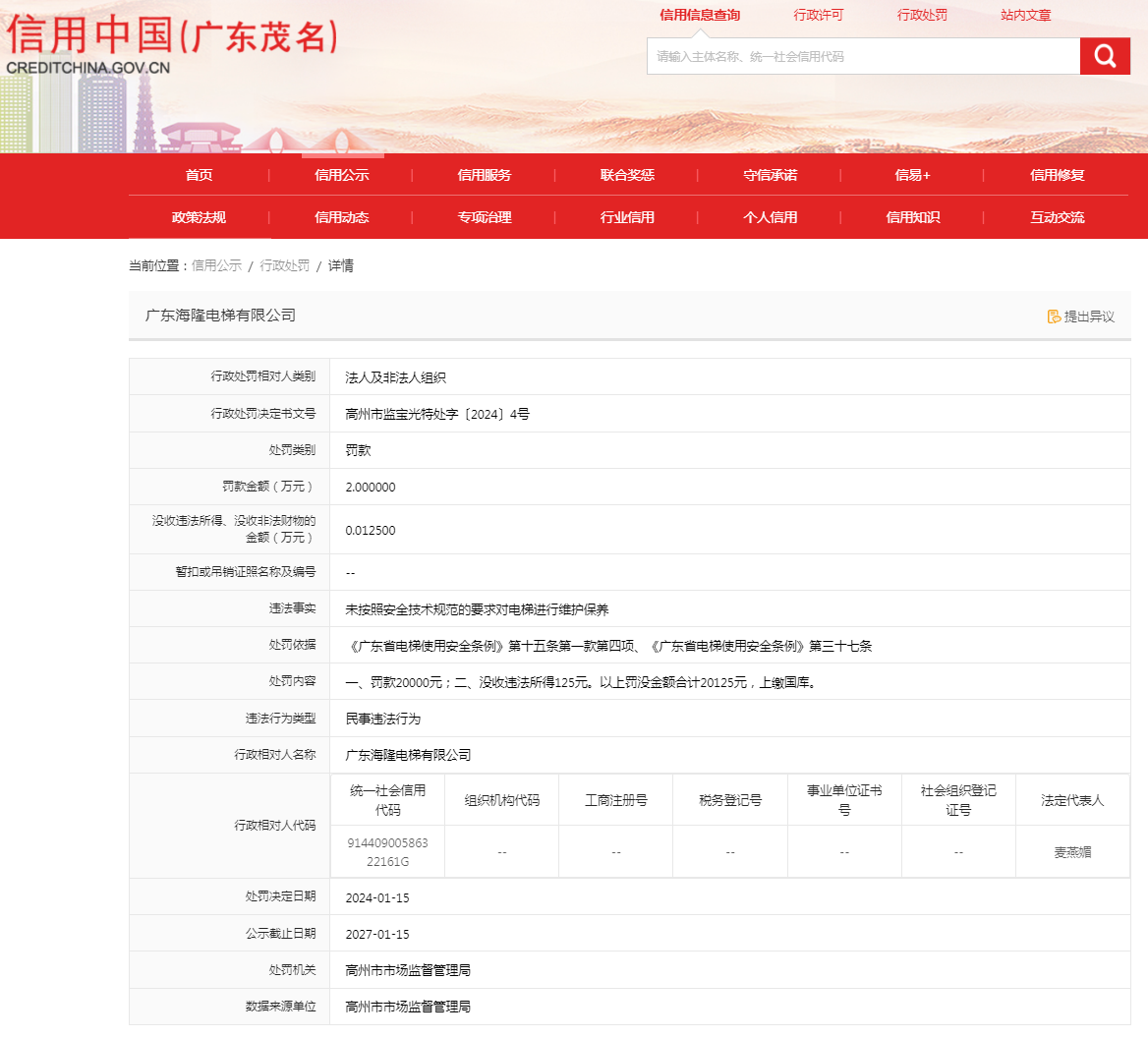Click the 法人及非法人组织 value

point(395,377)
